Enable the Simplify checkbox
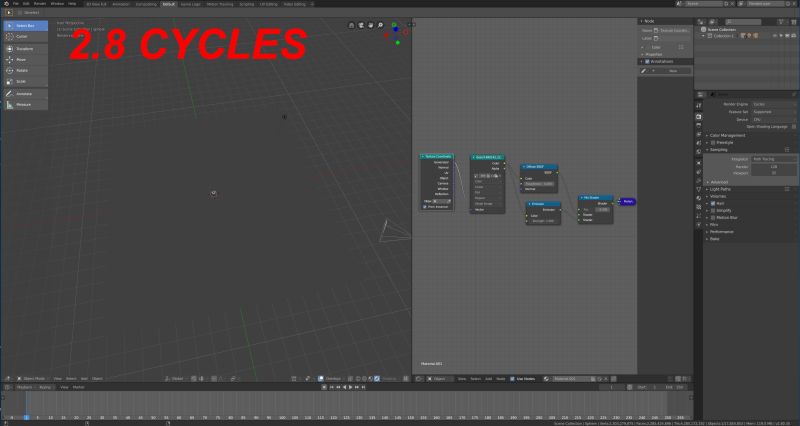This screenshot has width=800, height=426. 713,210
